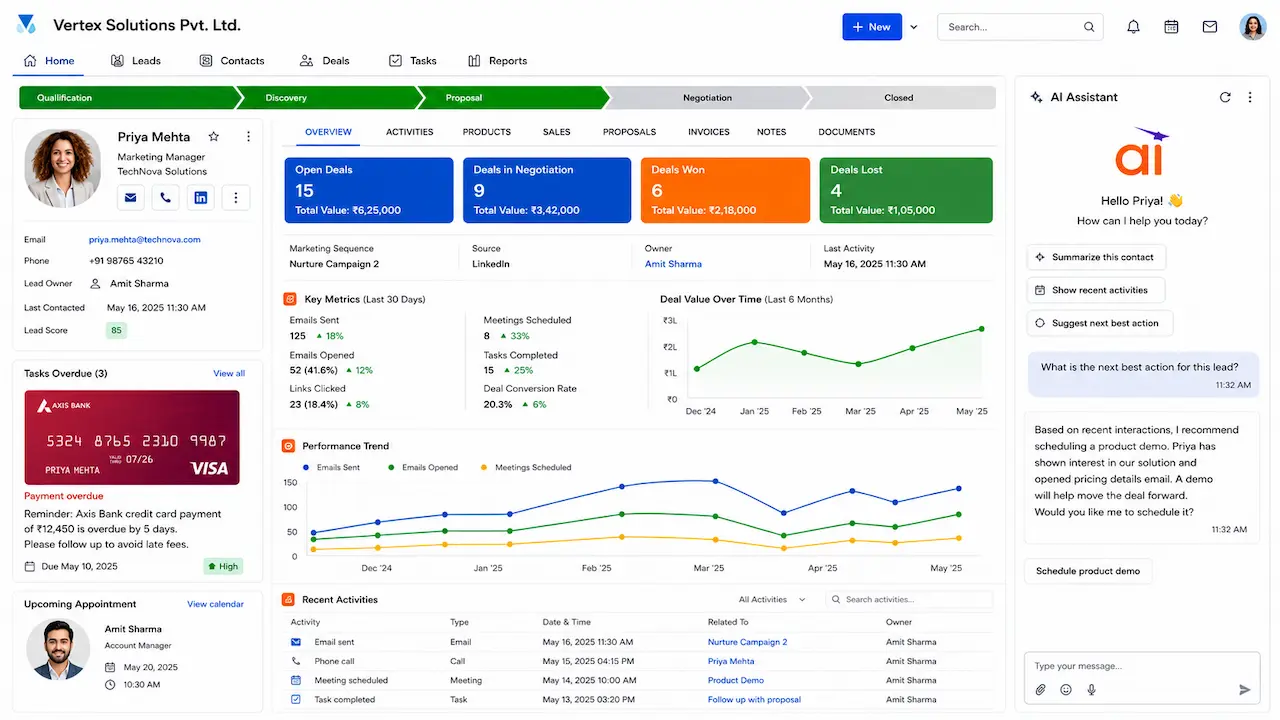Open Amit Sharma owner link
Viewport: 1280px width, 720px height.
[673, 264]
